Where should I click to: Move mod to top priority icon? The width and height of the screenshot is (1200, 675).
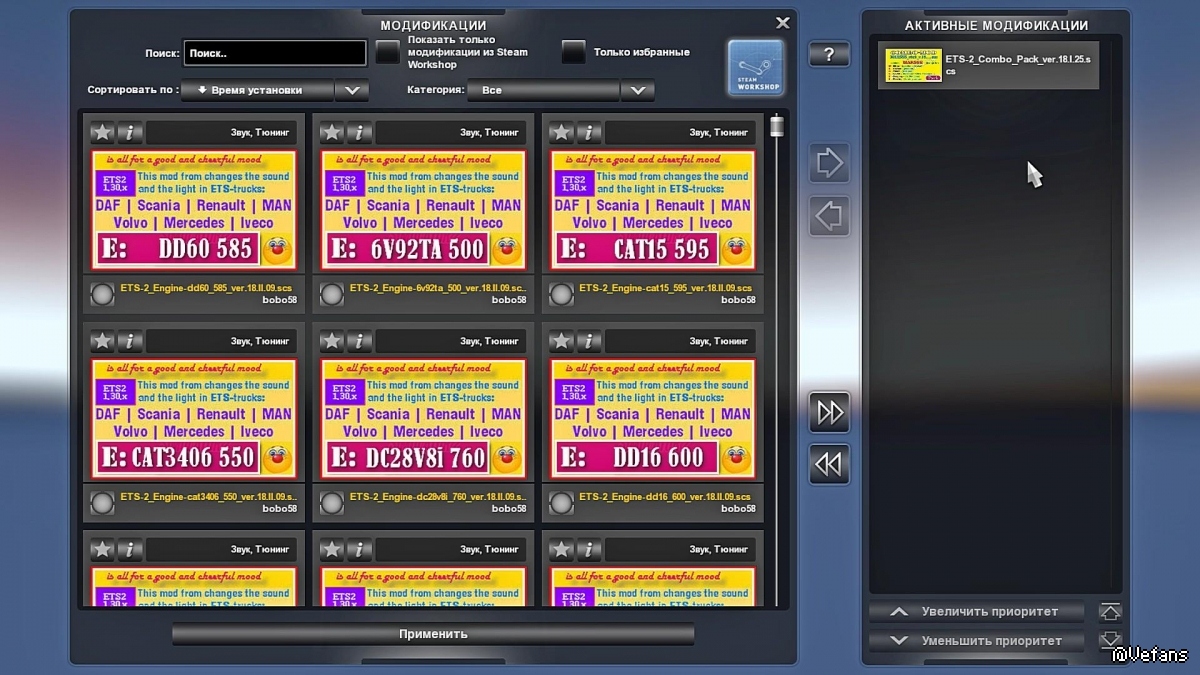point(1110,611)
